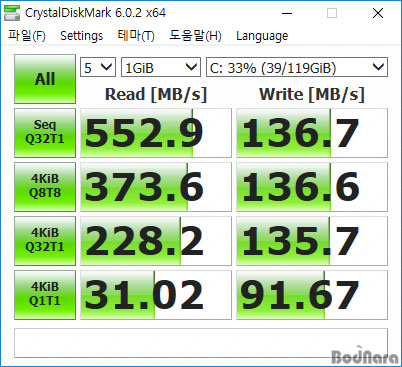Open the Language menu
This screenshot has height=367, width=402.
[x=262, y=36]
